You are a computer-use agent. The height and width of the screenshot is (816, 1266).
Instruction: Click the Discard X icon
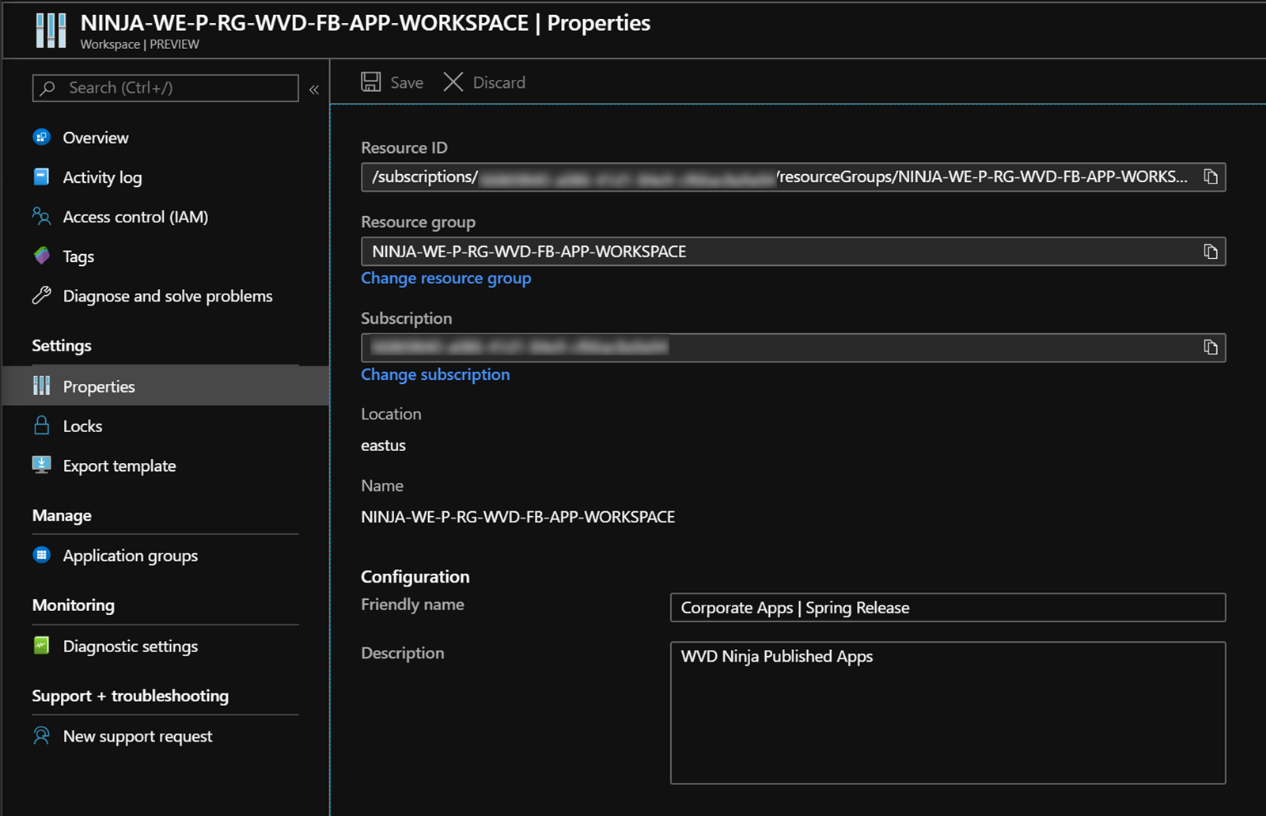pyautogui.click(x=453, y=82)
